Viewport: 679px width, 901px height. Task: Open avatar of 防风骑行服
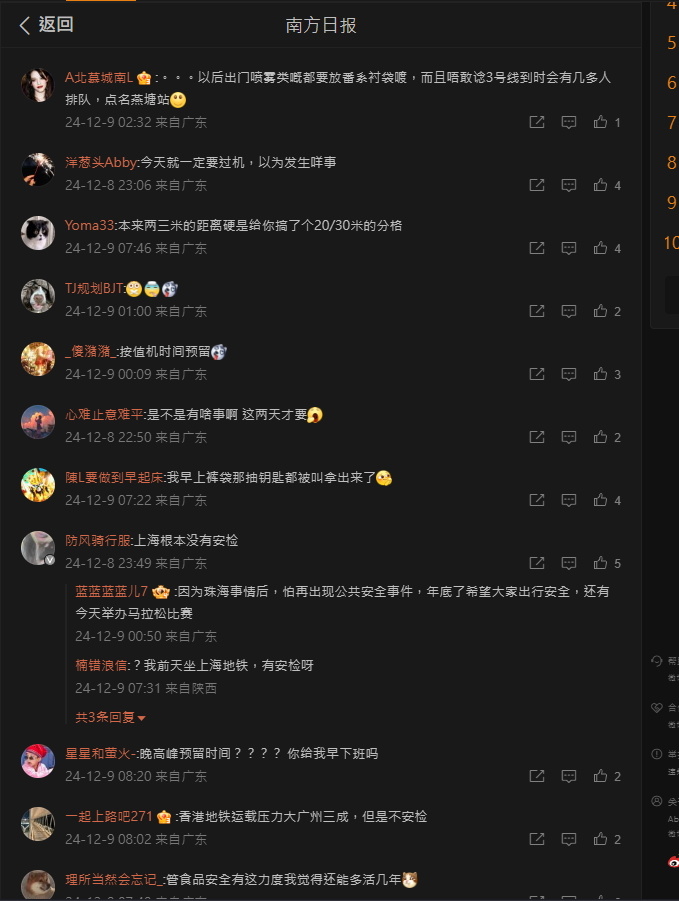point(38,548)
